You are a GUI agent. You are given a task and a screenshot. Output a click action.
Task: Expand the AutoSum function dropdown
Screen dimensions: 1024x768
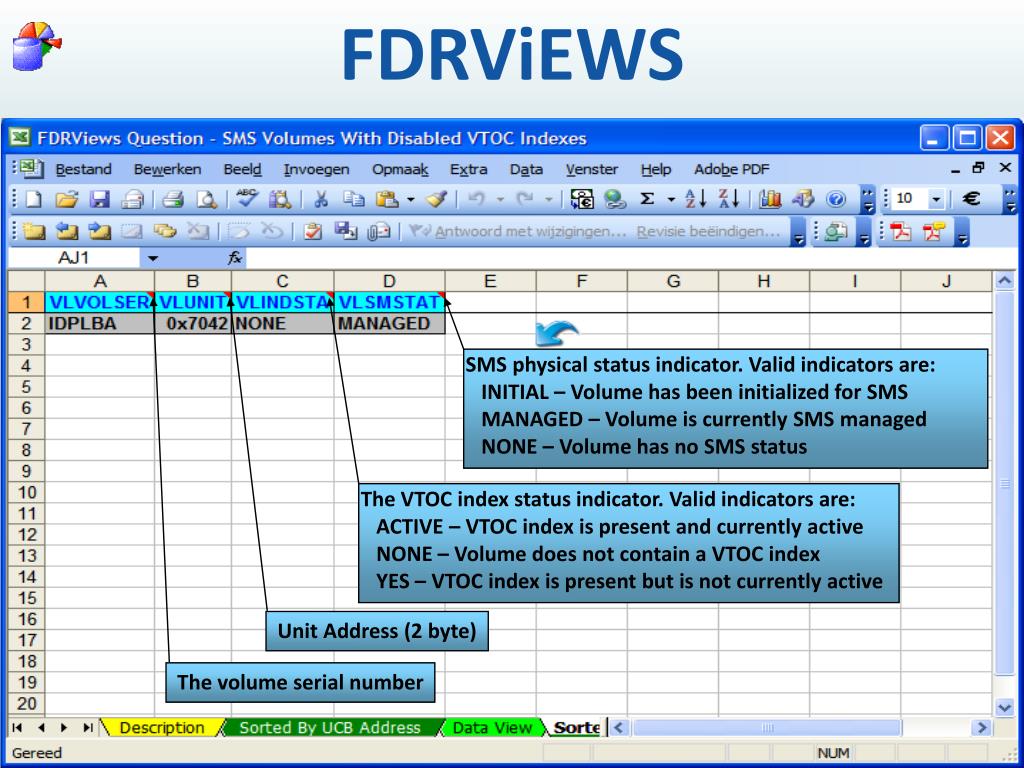click(671, 199)
